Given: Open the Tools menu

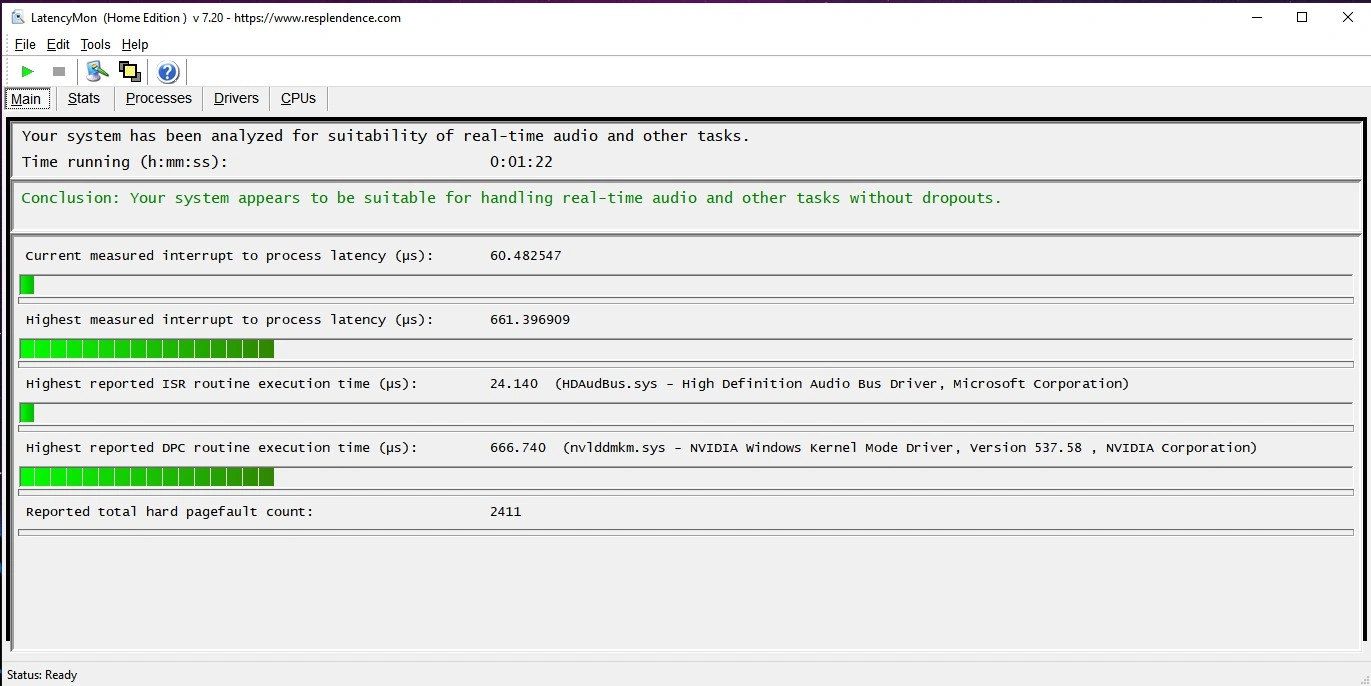Looking at the screenshot, I should (x=95, y=44).
